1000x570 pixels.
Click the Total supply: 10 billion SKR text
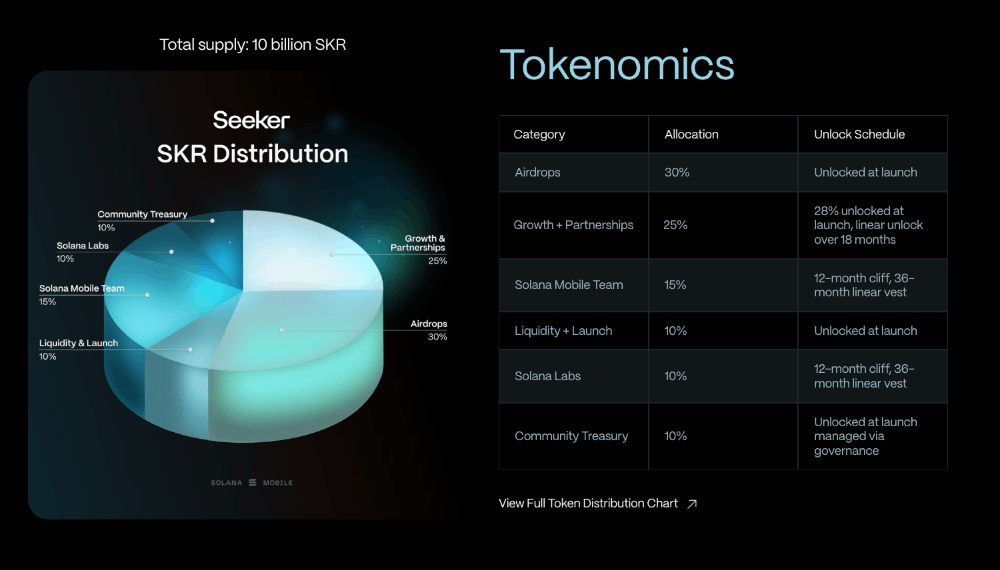click(x=253, y=45)
